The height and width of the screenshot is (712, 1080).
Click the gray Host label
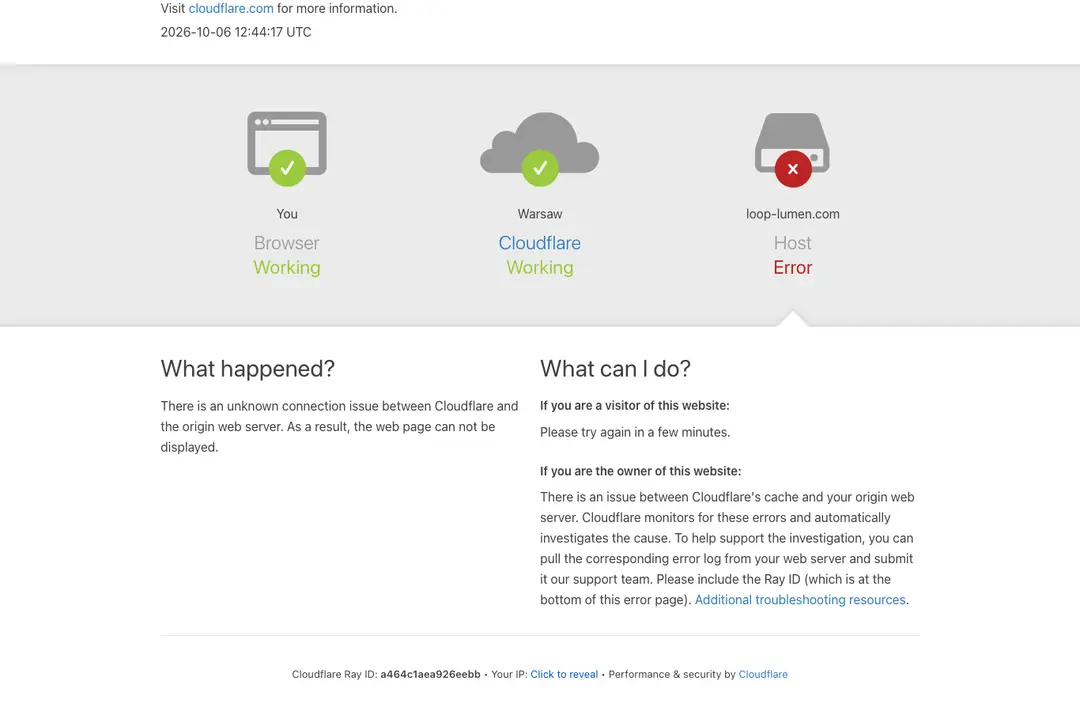792,243
